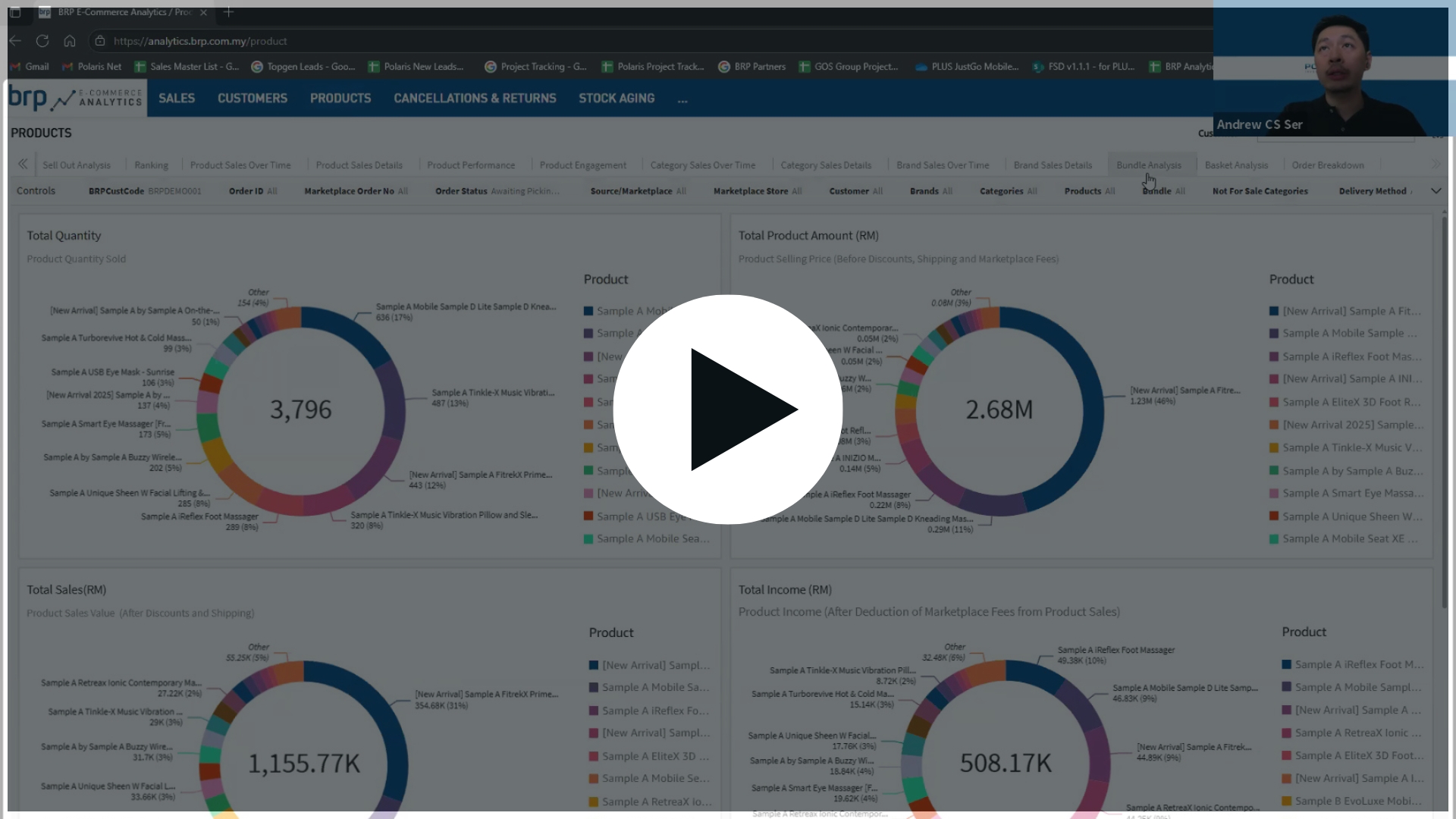Open the more menu ellipsis in navigation bar
This screenshot has width=1456, height=819.
(x=682, y=99)
